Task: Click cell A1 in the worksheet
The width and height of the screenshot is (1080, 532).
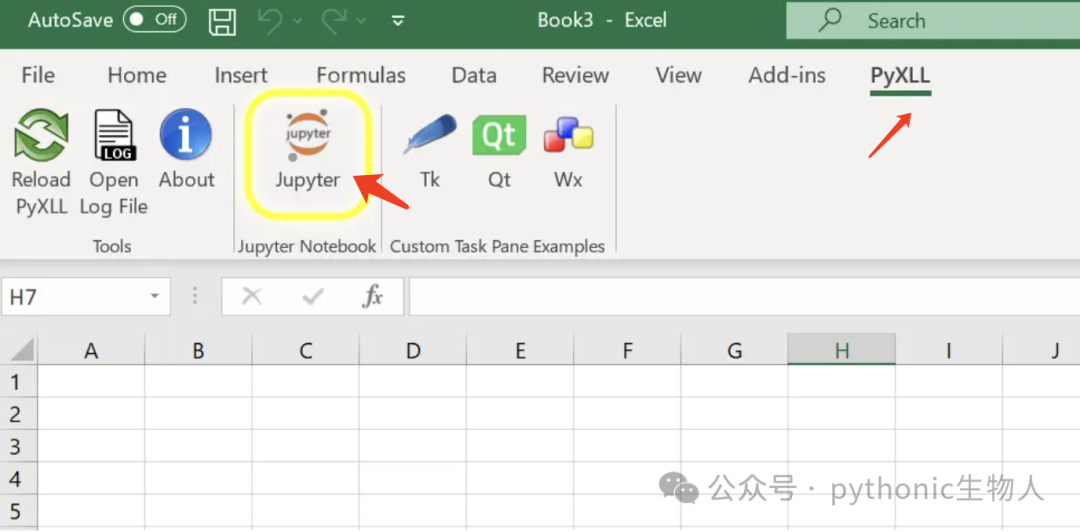Action: coord(91,381)
